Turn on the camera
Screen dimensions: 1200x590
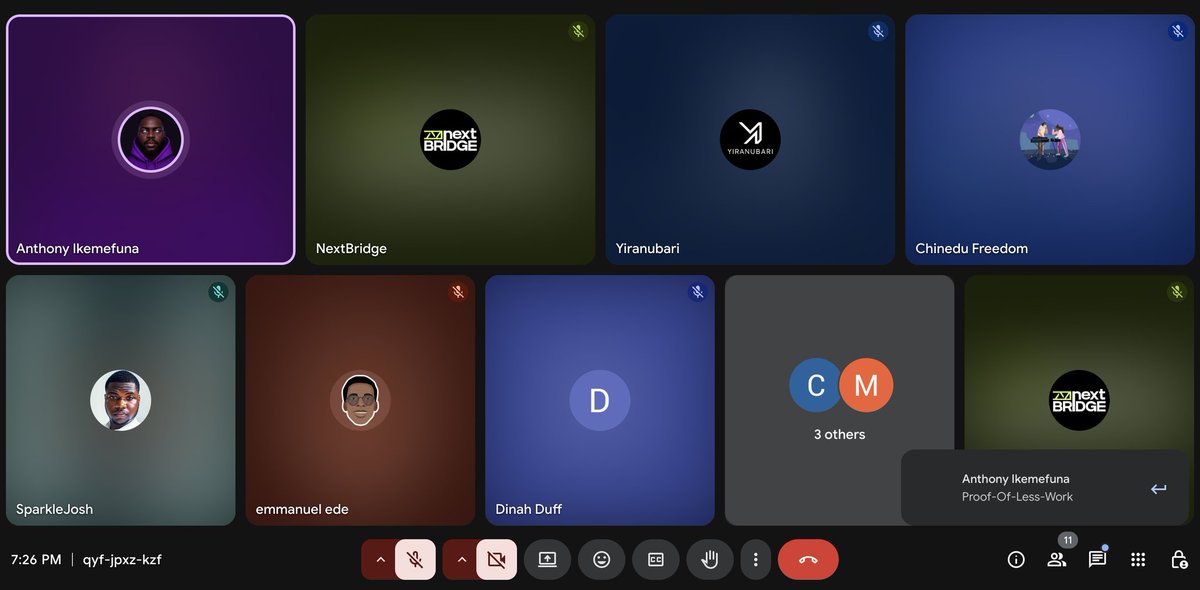pyautogui.click(x=497, y=560)
